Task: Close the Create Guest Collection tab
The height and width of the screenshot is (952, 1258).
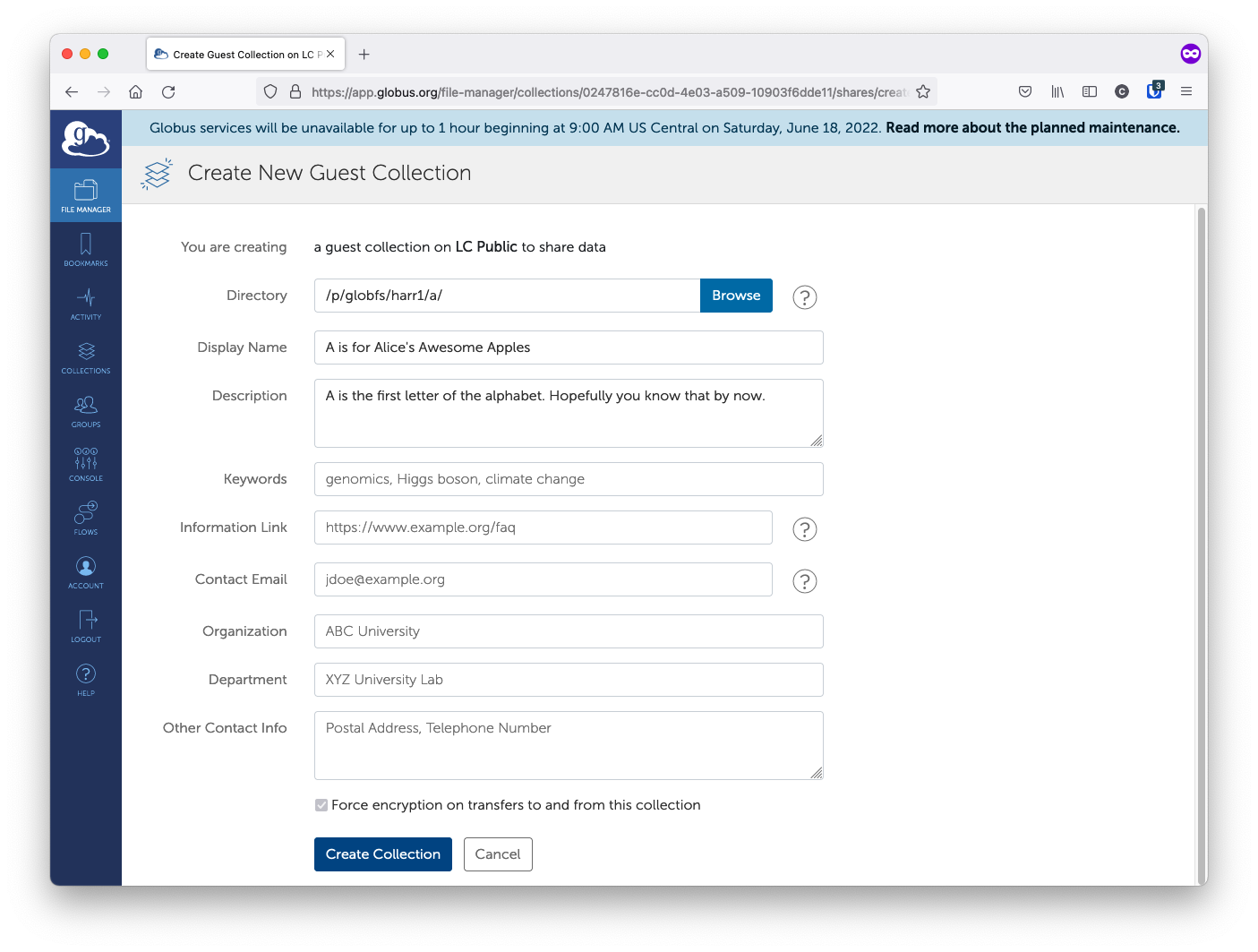Action: pyautogui.click(x=330, y=54)
